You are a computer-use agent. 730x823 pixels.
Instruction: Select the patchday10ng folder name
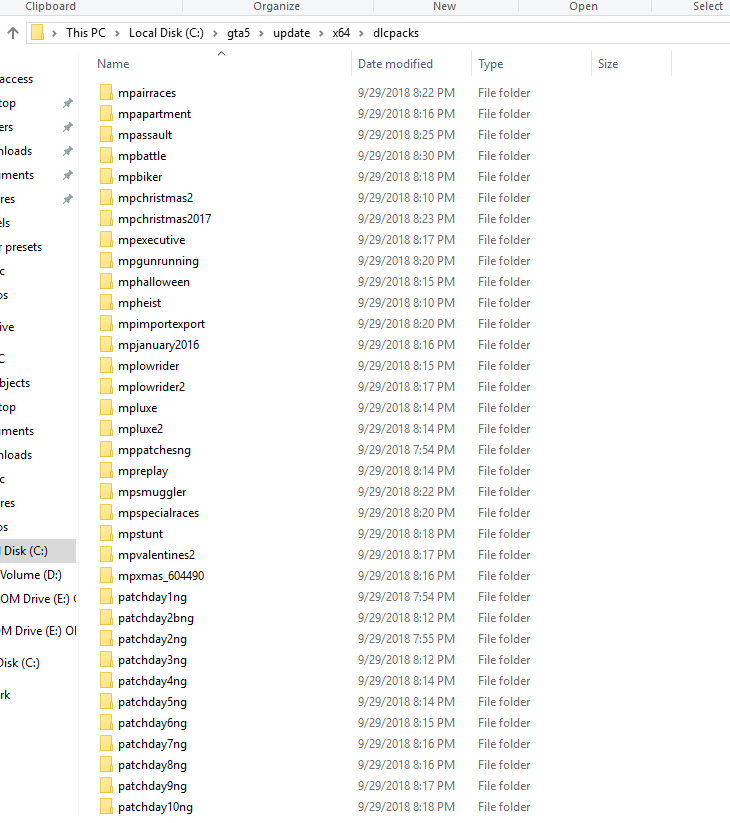(x=155, y=807)
